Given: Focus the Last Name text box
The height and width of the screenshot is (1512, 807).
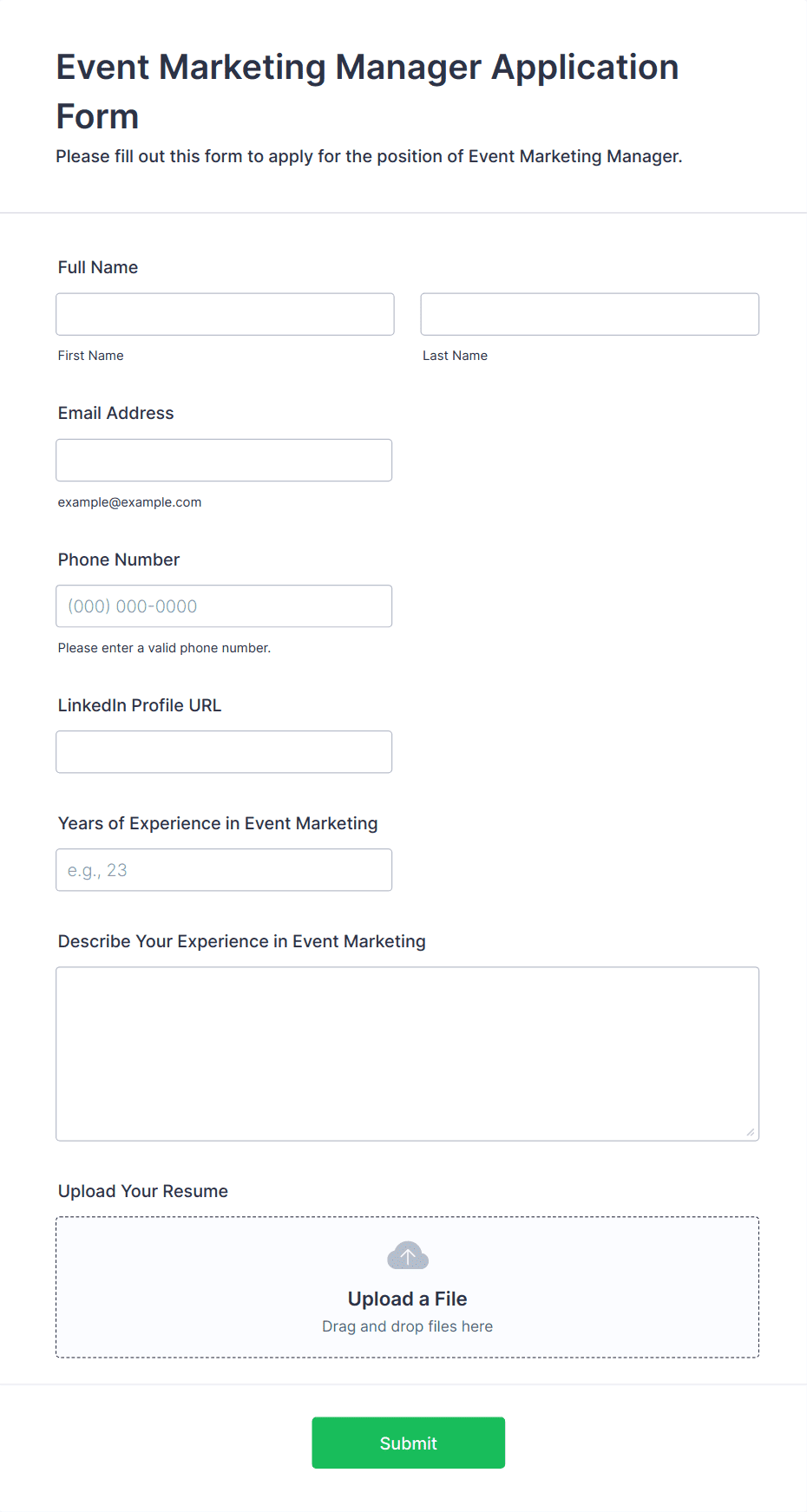Looking at the screenshot, I should coord(590,314).
